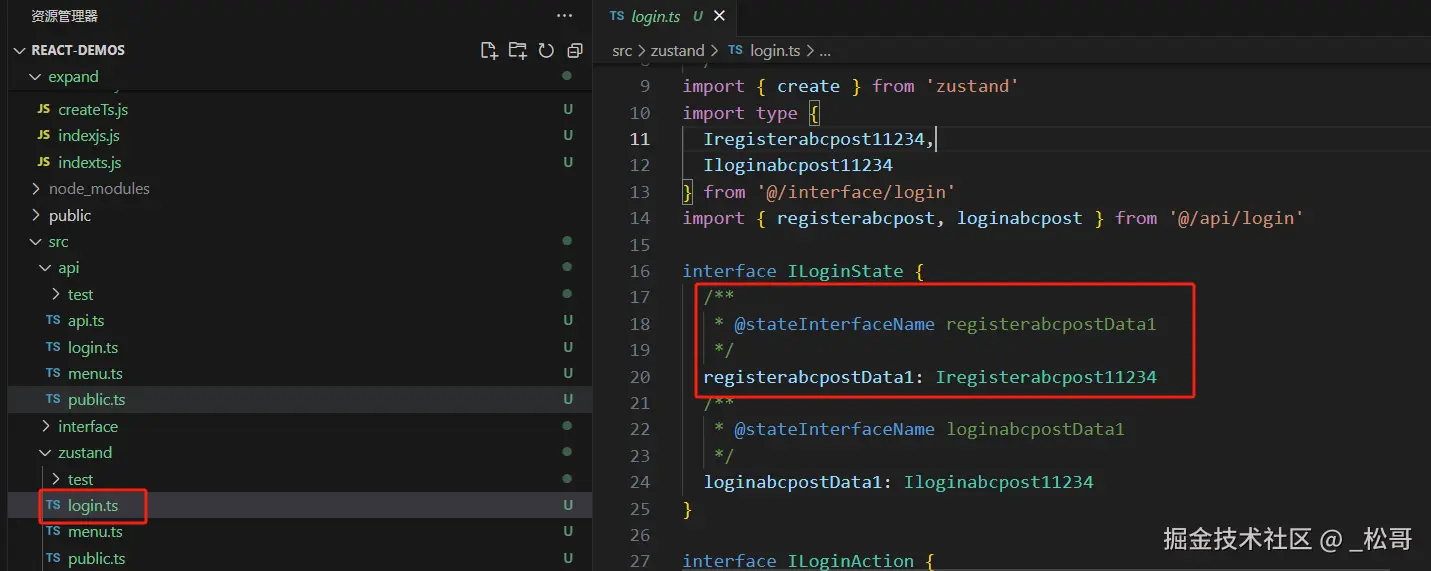
Task: Expand the interface folder
Action: point(87,426)
